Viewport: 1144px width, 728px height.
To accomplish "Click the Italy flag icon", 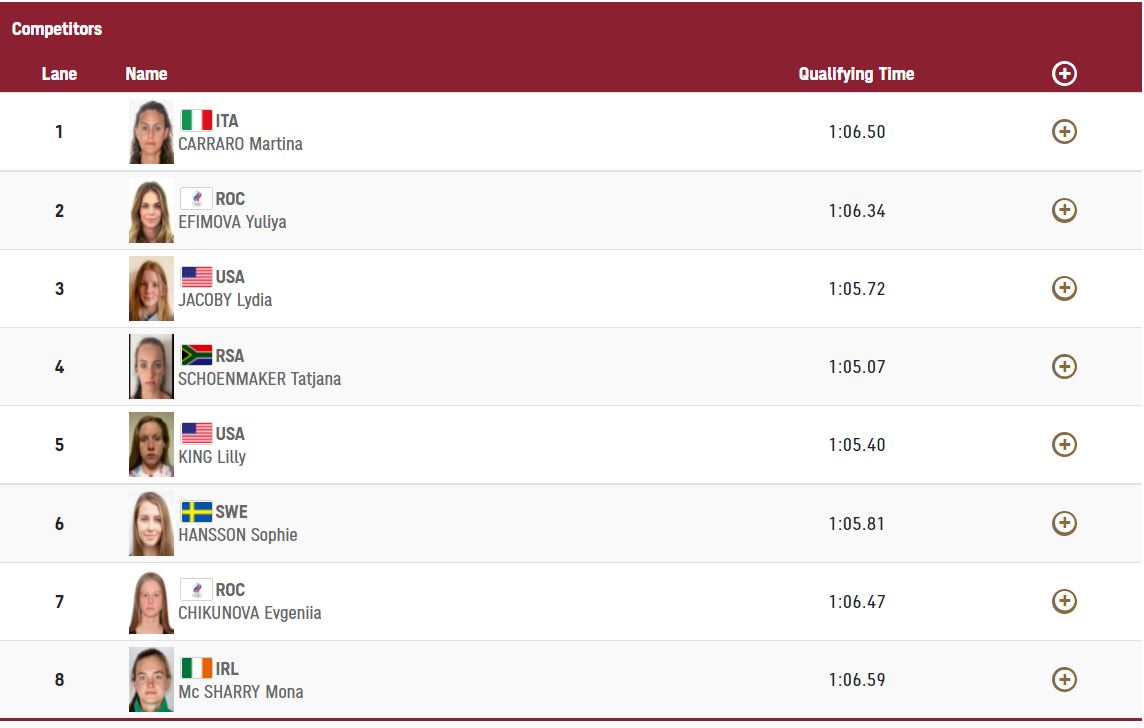I will pos(196,120).
